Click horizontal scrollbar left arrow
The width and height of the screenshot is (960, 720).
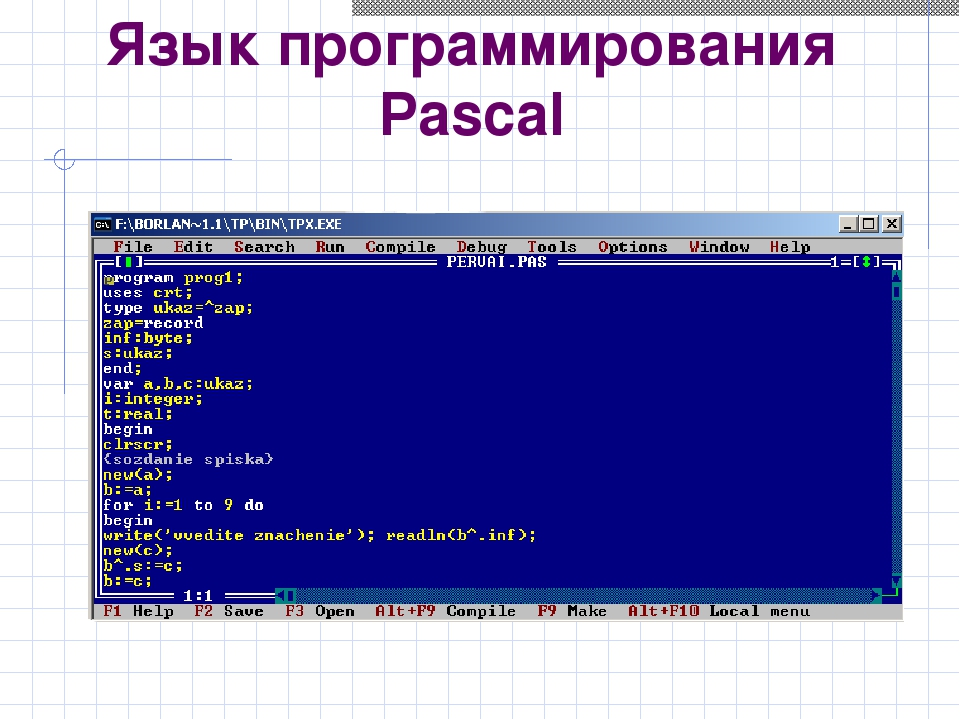280,594
